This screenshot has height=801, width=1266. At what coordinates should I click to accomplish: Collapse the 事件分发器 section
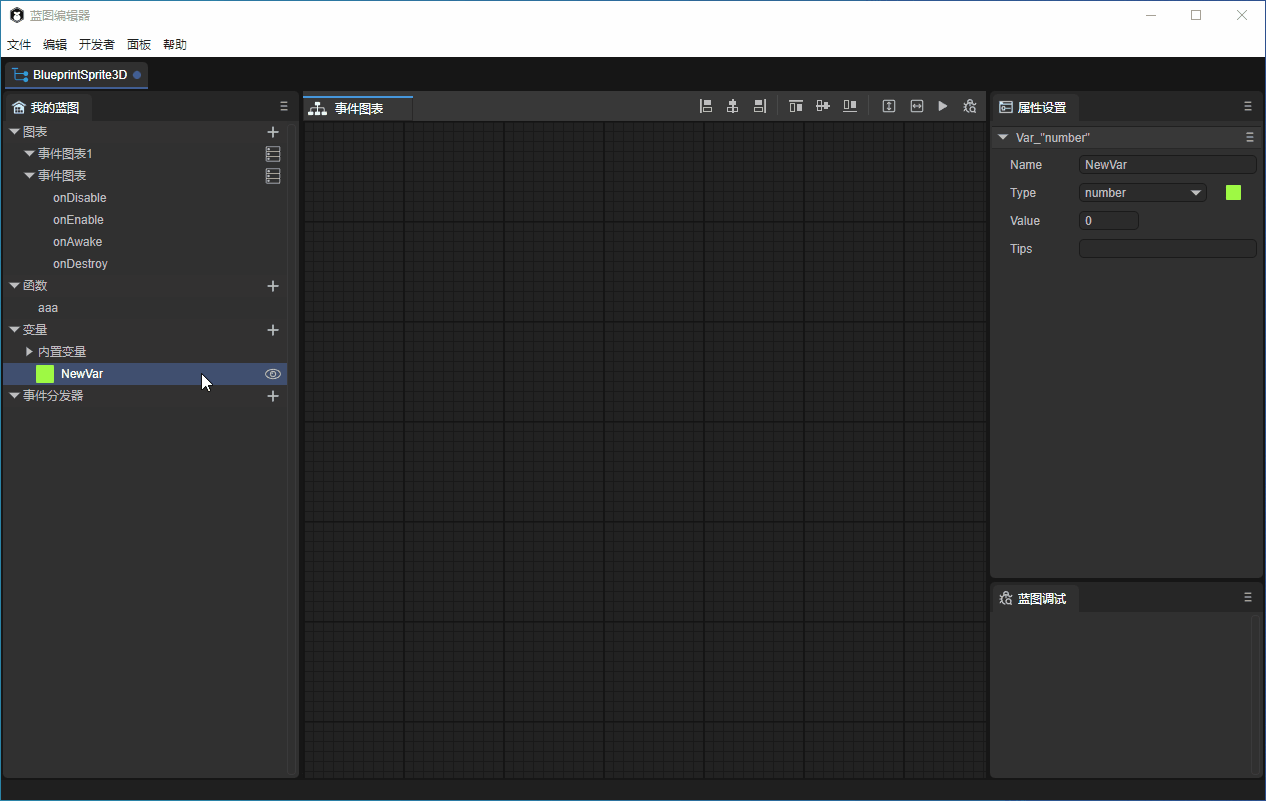[14, 396]
